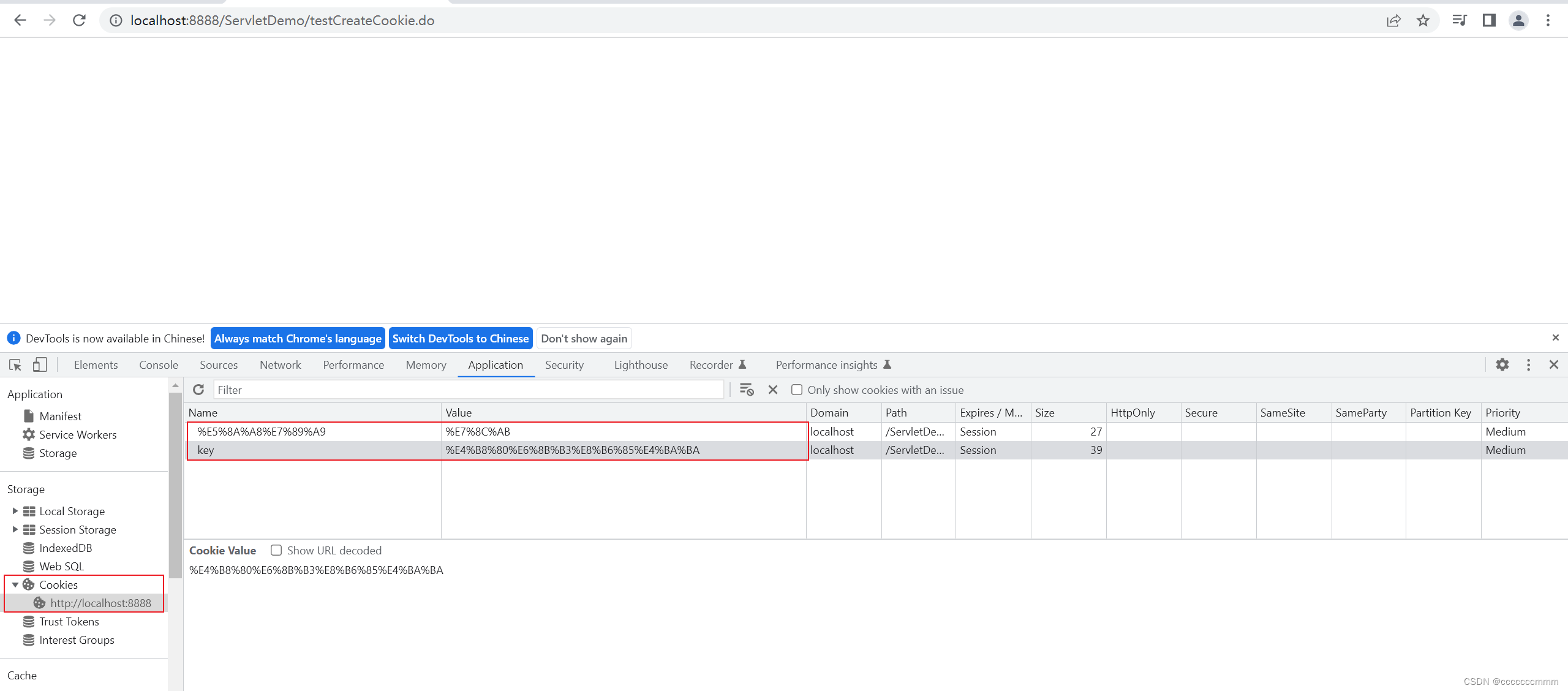Reload the browser page
The width and height of the screenshot is (1568, 691).
79,21
